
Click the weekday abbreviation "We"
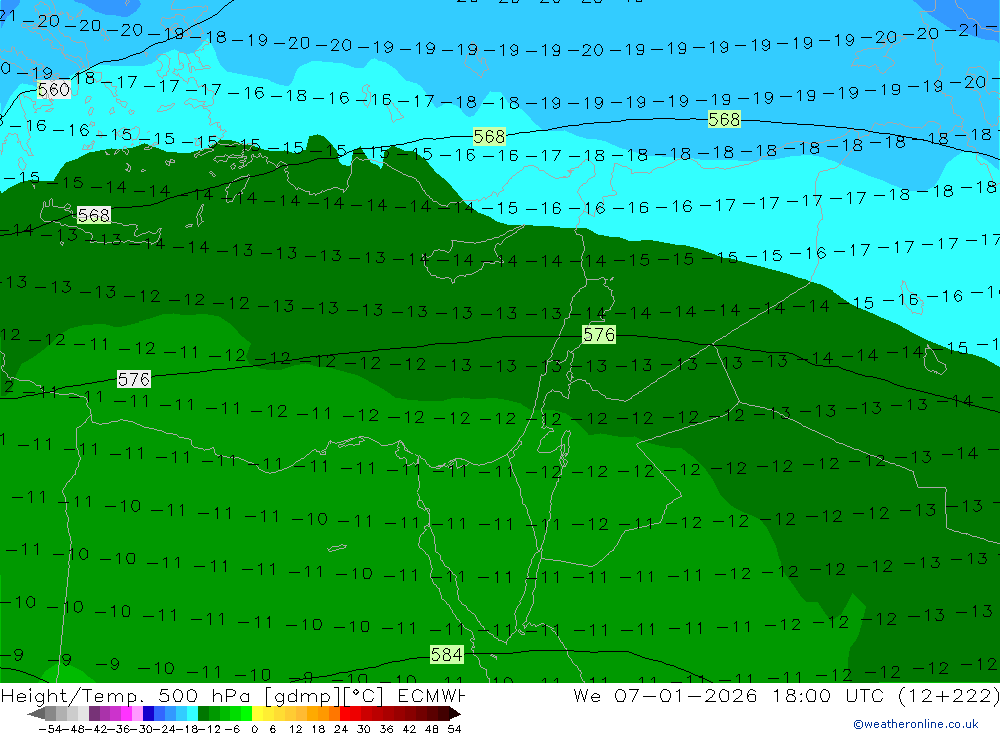click(587, 695)
